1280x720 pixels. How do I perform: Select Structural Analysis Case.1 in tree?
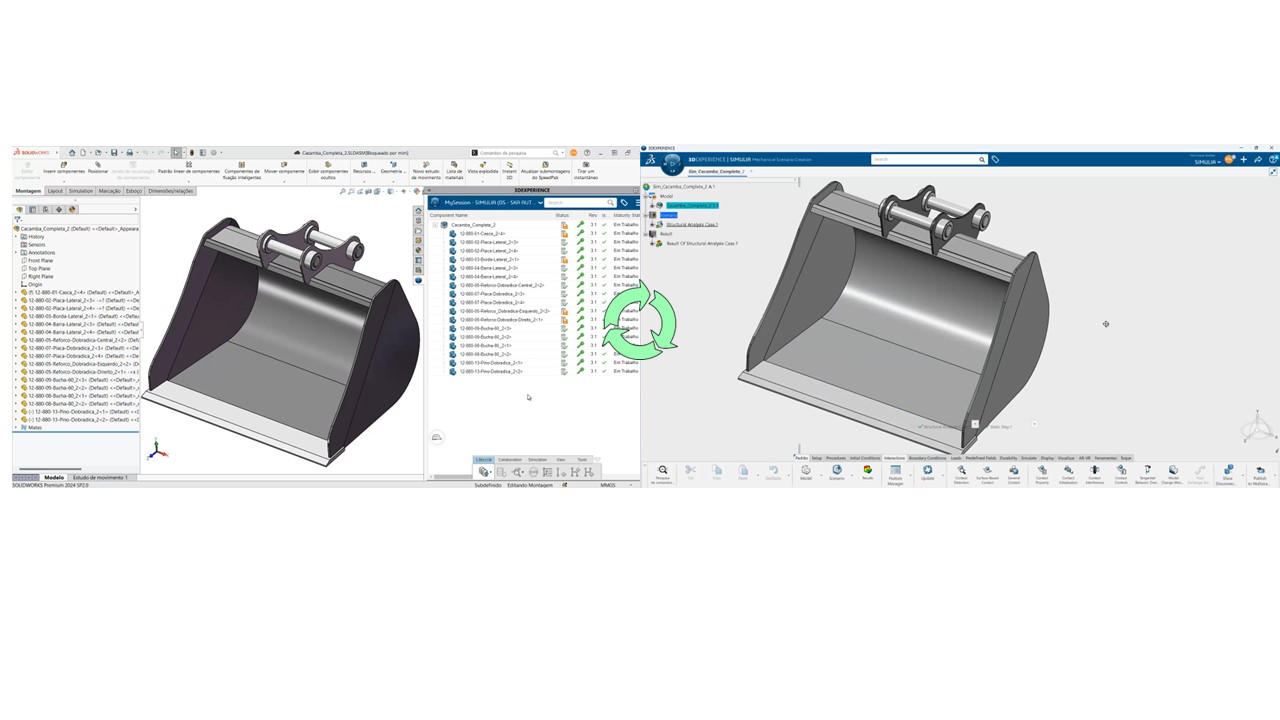692,224
